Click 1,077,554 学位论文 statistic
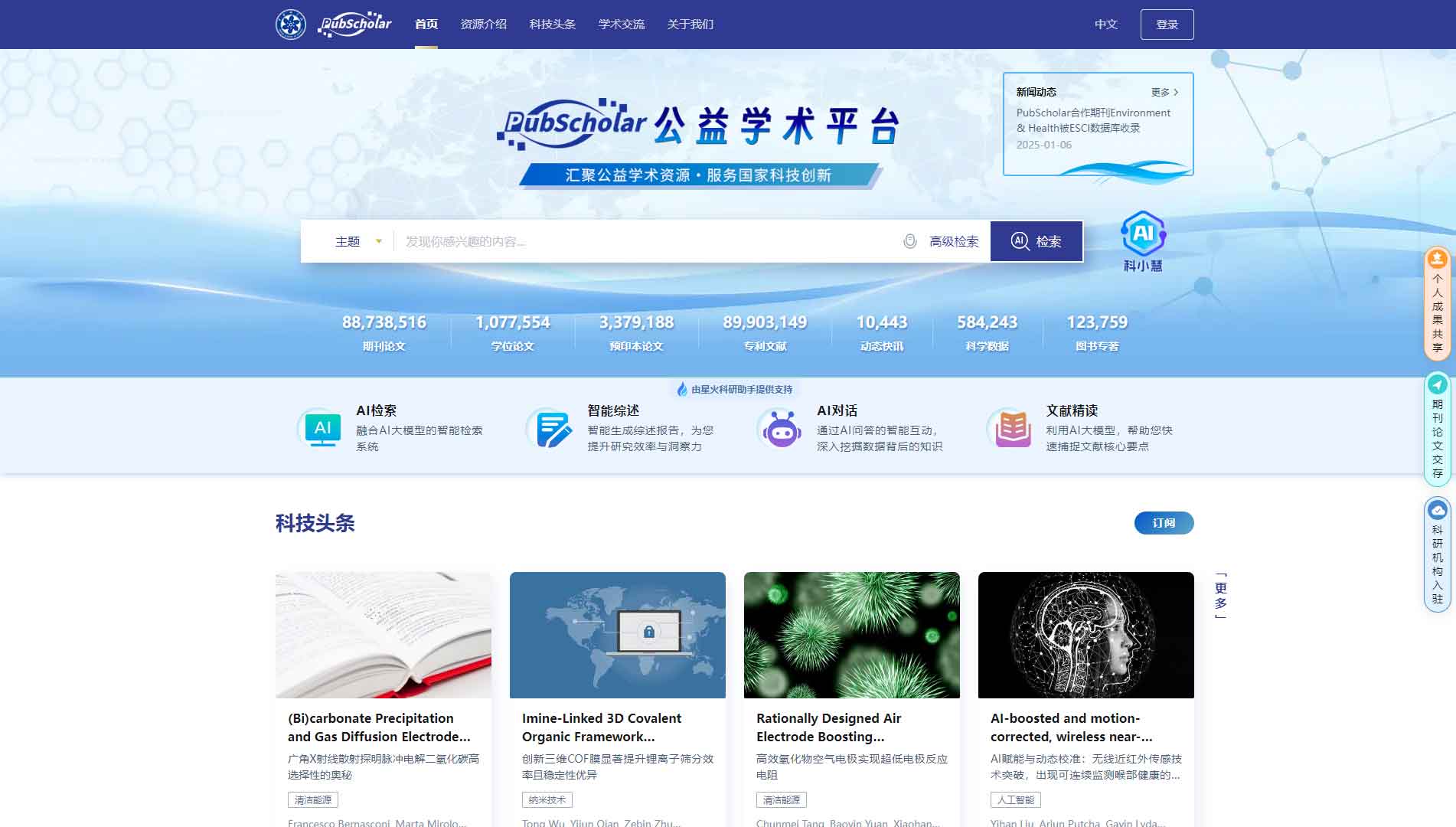Image resolution: width=1456 pixels, height=827 pixels. pyautogui.click(x=513, y=332)
